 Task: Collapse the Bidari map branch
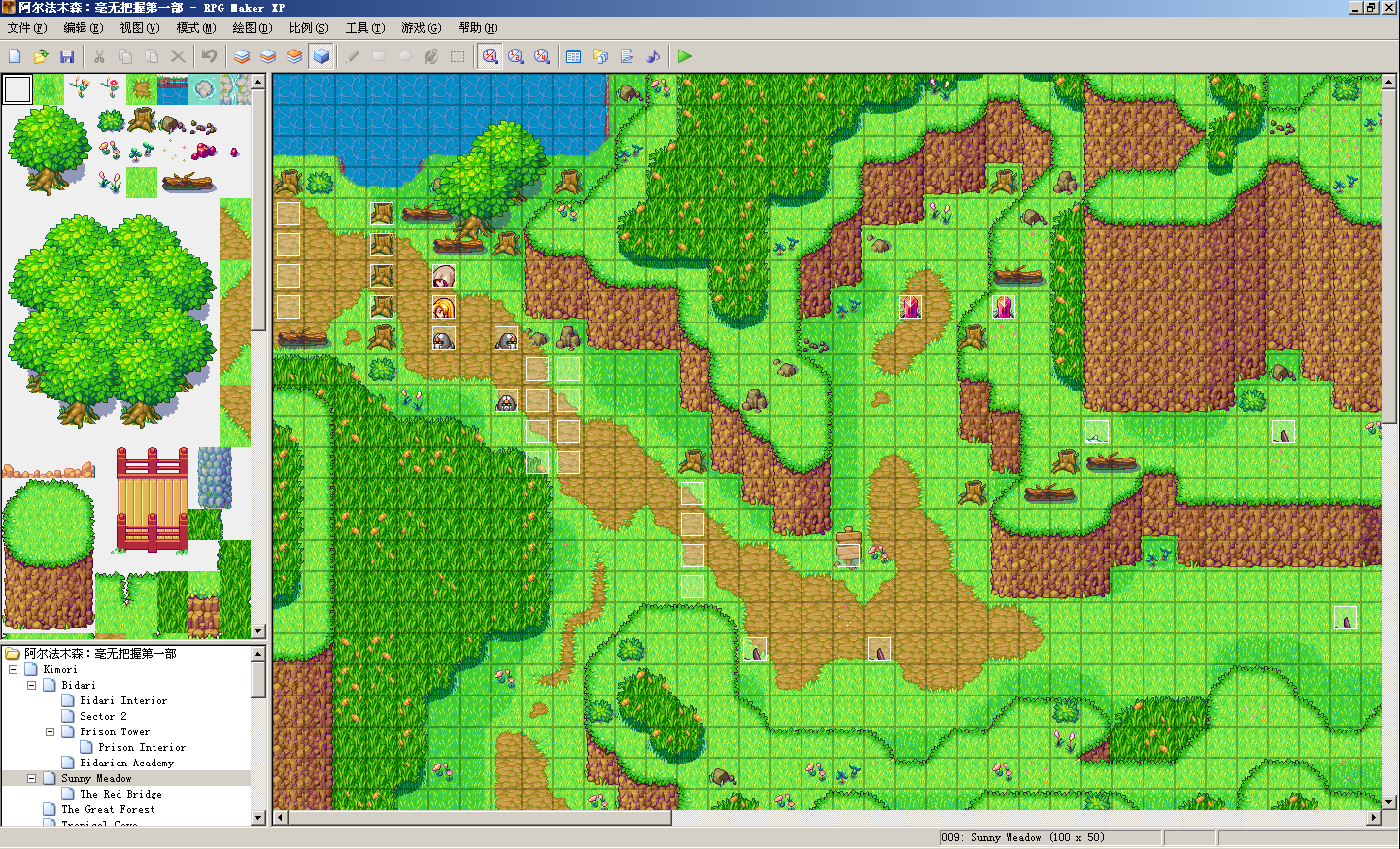point(31,685)
